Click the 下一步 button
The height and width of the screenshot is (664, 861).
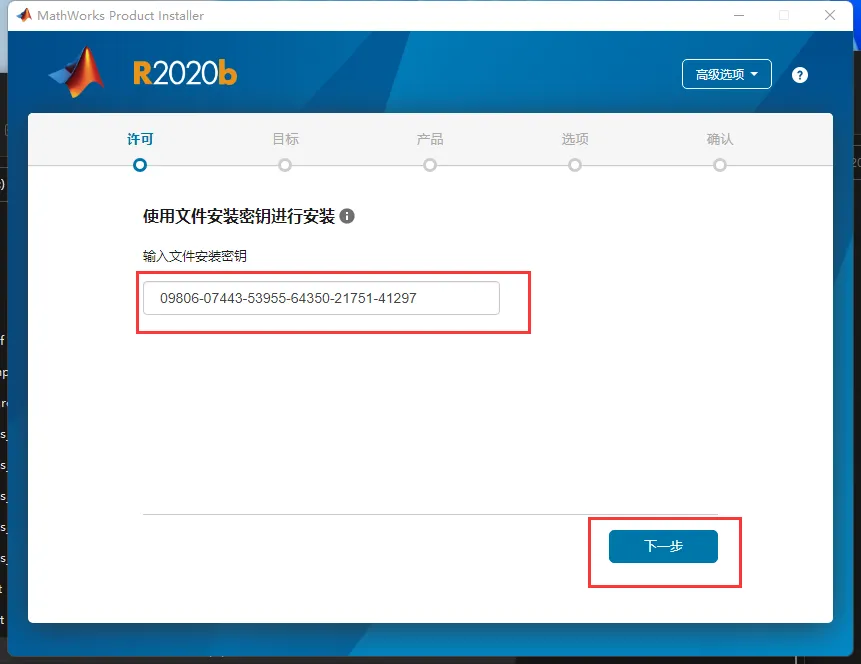[663, 546]
